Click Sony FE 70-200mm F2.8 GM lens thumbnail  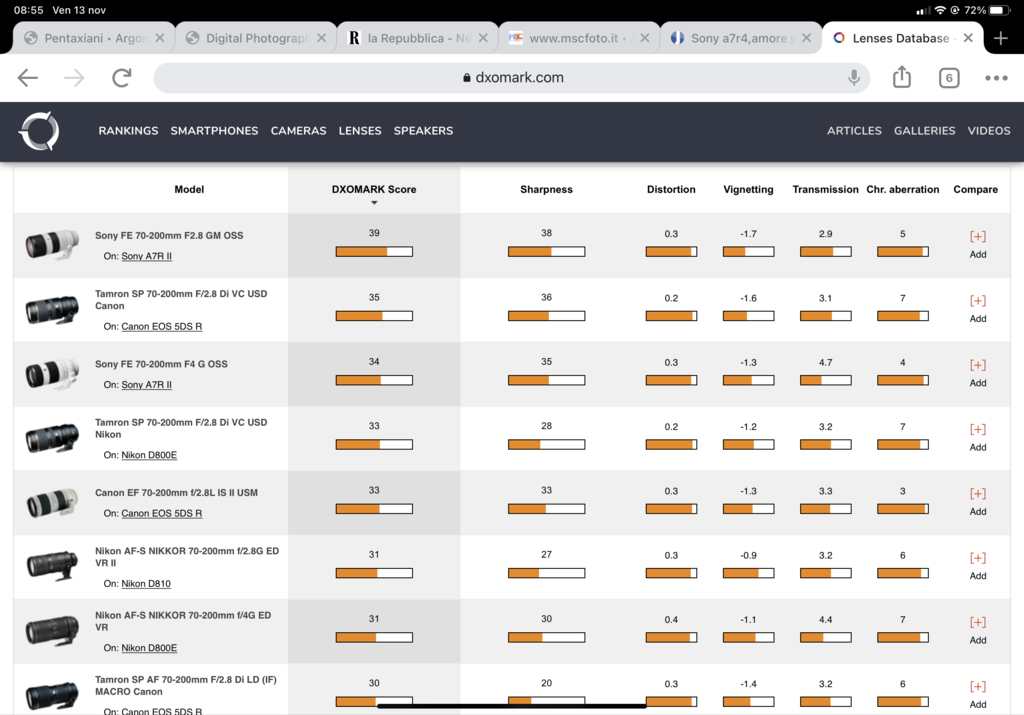click(52, 245)
